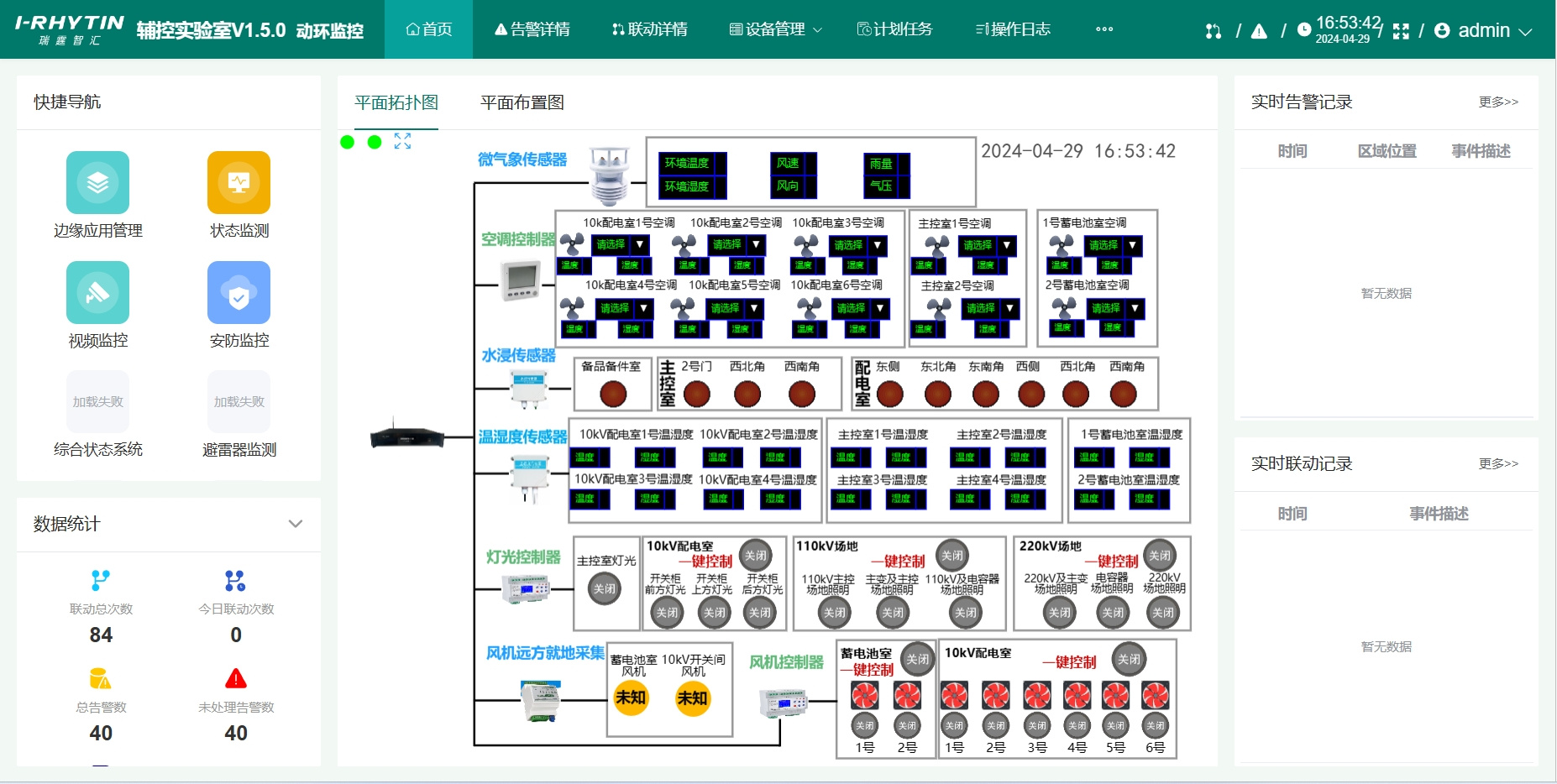Click the 风速 wind speed reading box
The height and width of the screenshot is (784, 1557).
point(794,163)
